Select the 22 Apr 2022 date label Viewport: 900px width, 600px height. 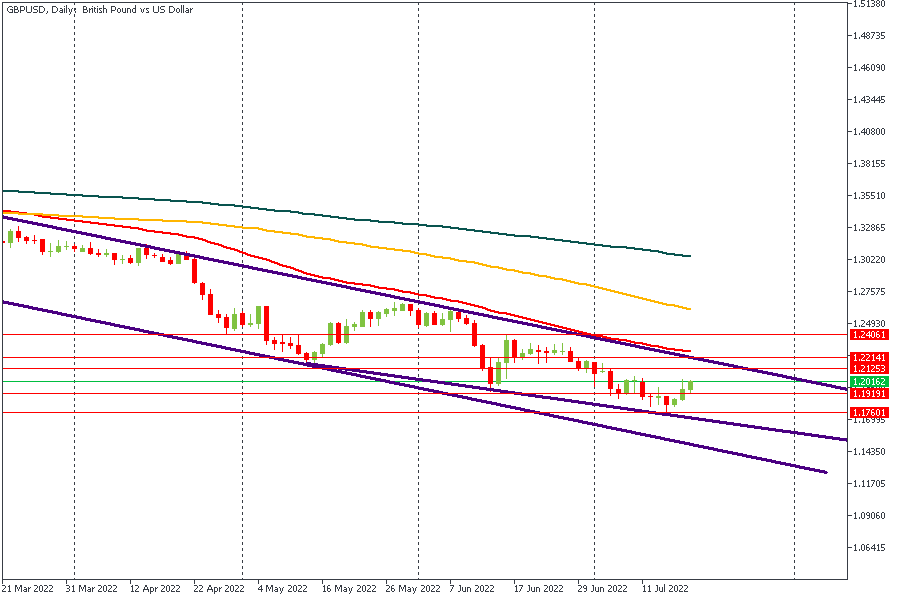[219, 589]
